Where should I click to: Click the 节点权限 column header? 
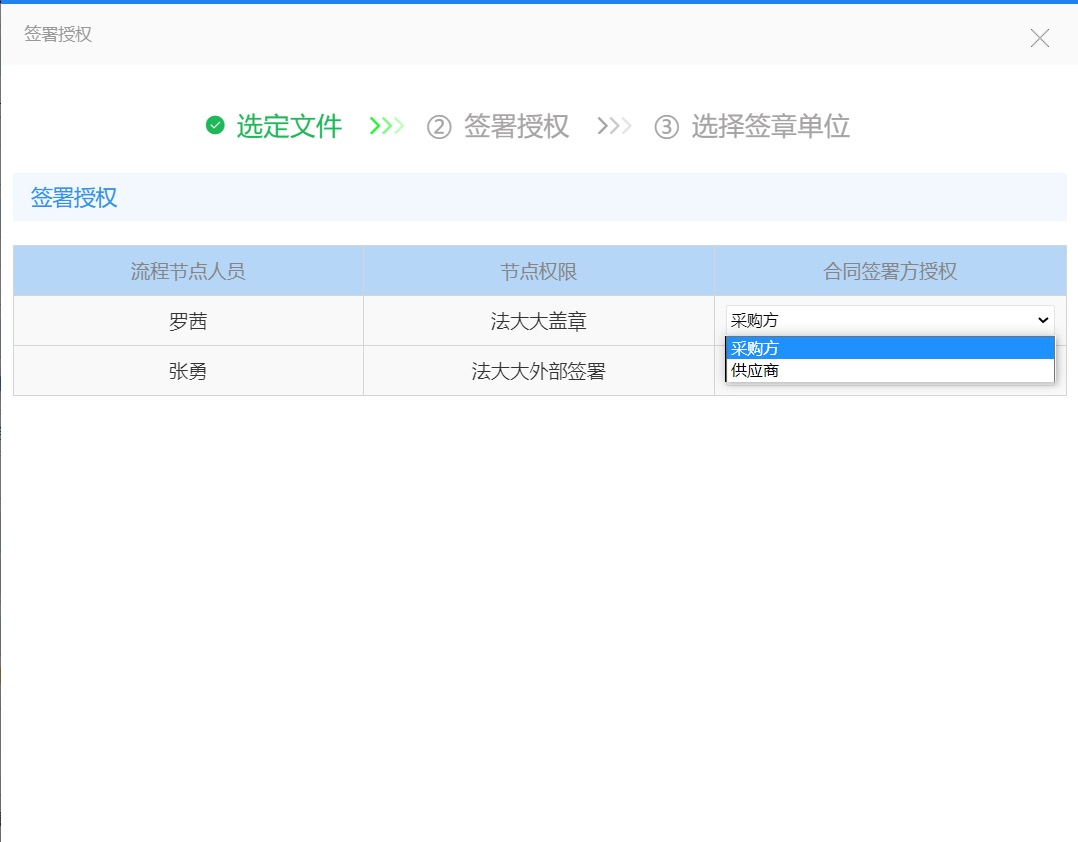538,271
